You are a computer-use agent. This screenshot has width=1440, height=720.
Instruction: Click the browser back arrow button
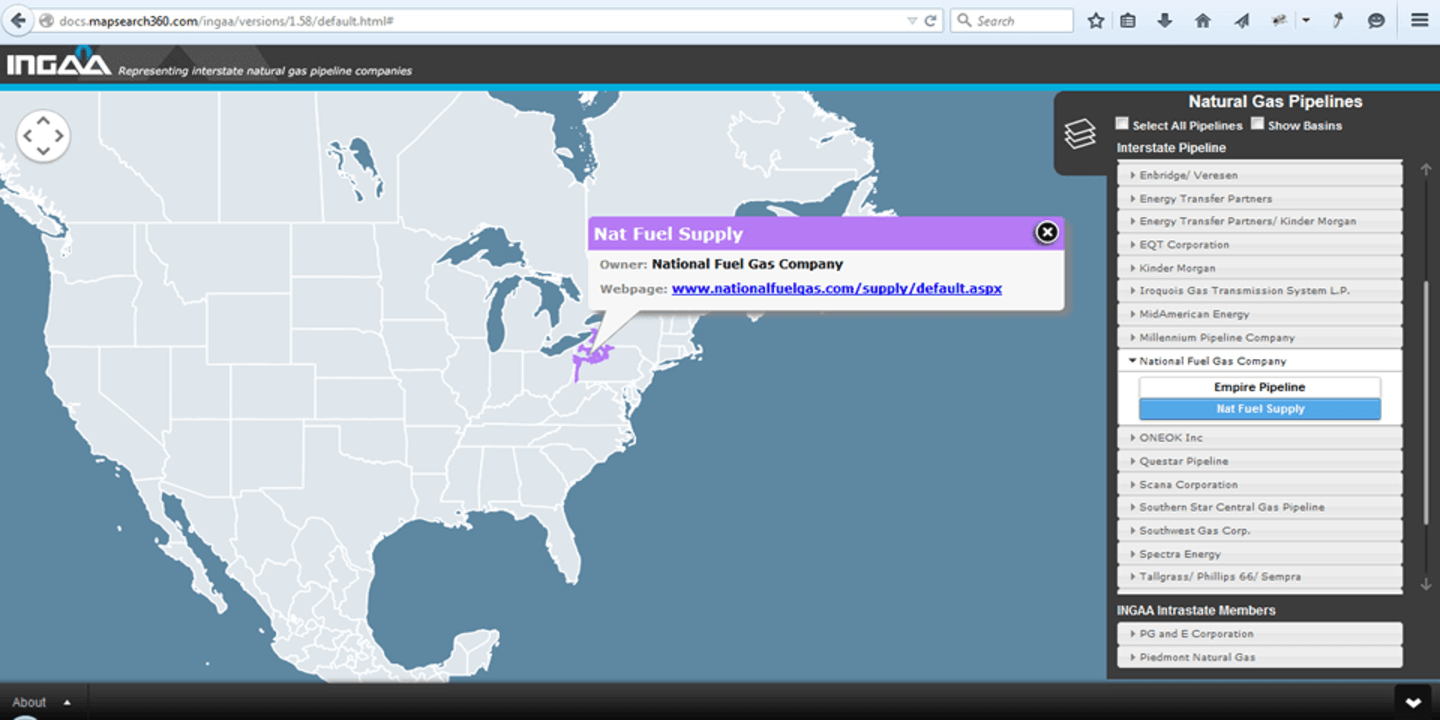(x=18, y=20)
